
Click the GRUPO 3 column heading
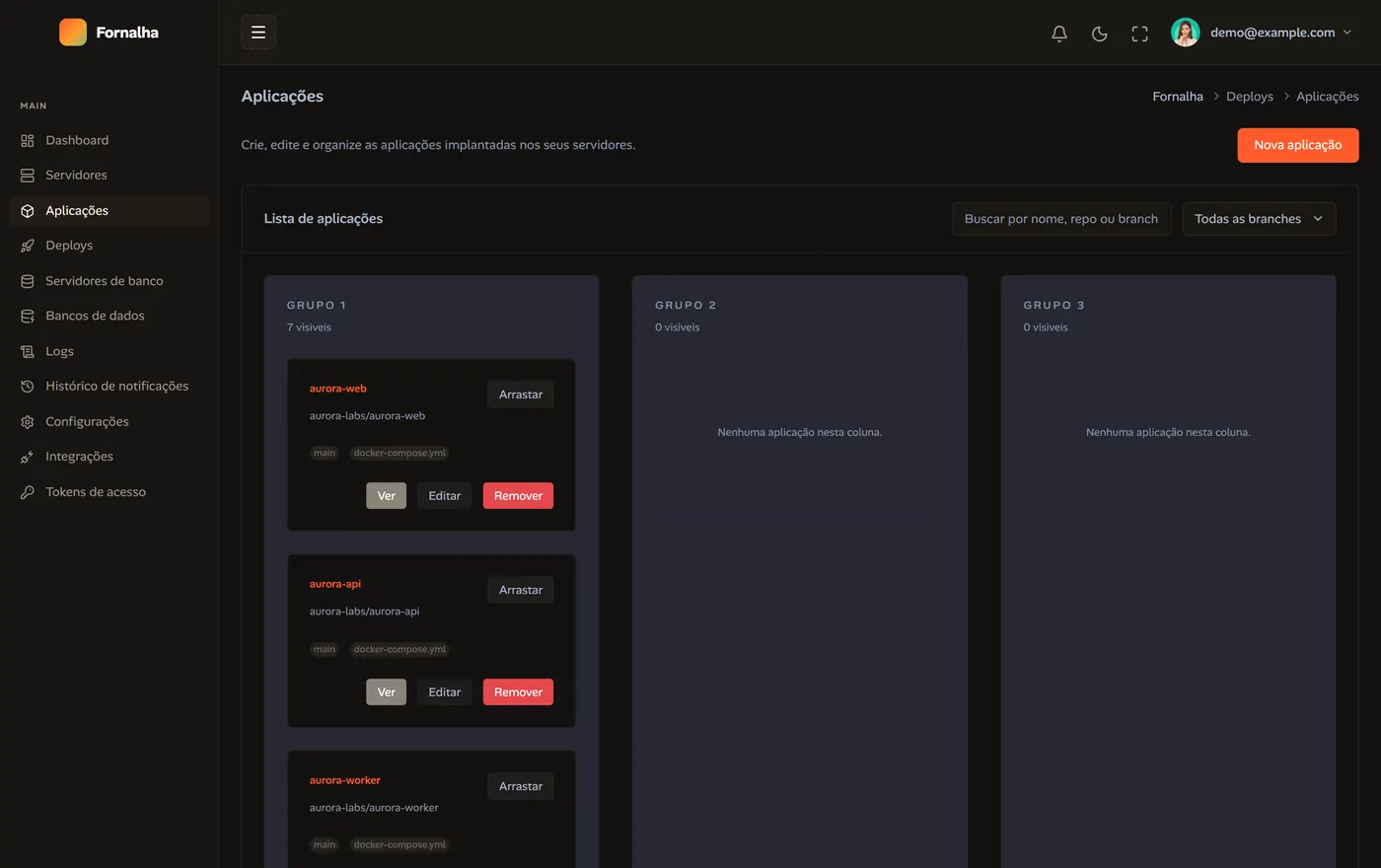[x=1054, y=306]
